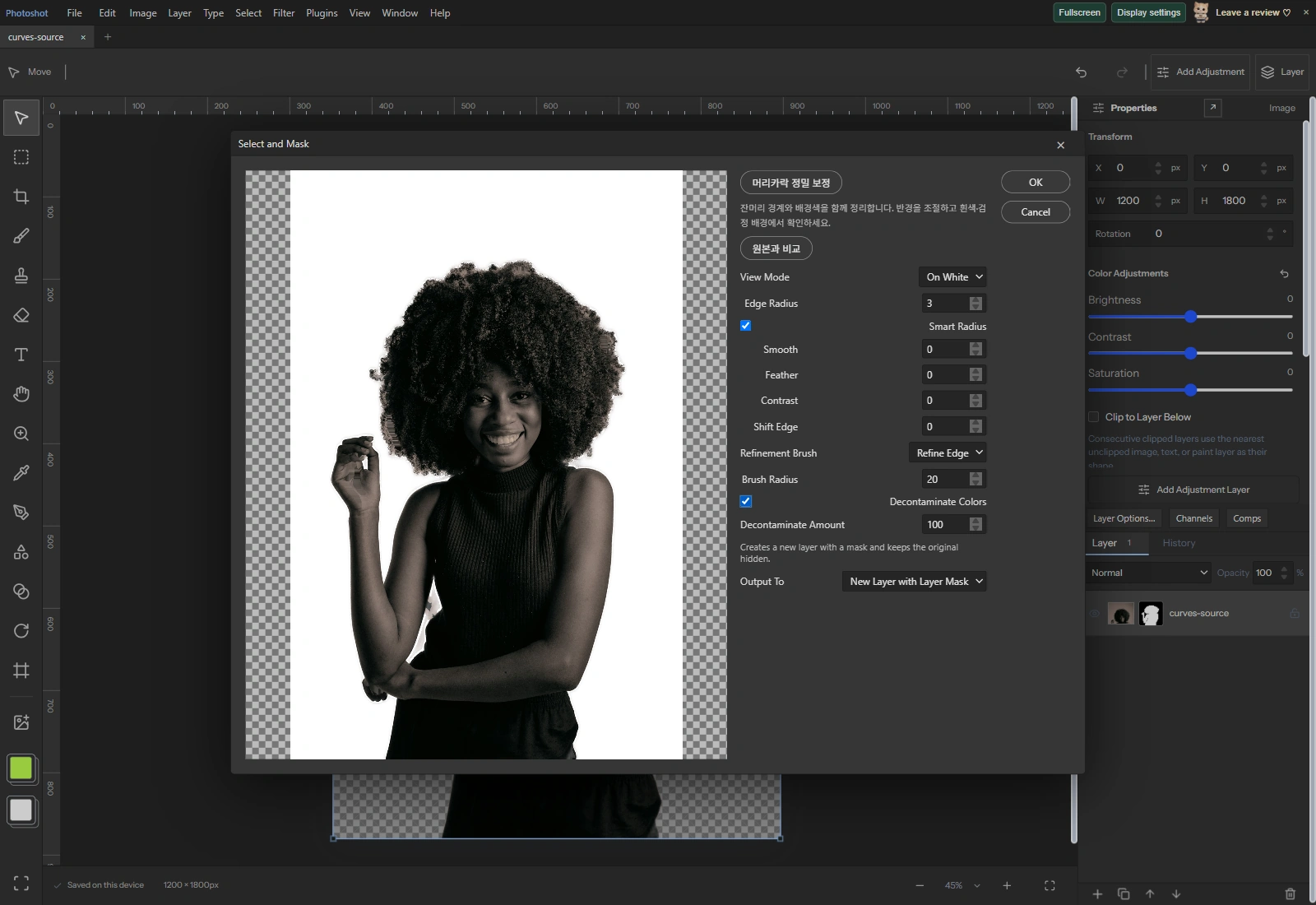This screenshot has width=1316, height=905.
Task: Open the Shapes tool
Action: tap(21, 552)
